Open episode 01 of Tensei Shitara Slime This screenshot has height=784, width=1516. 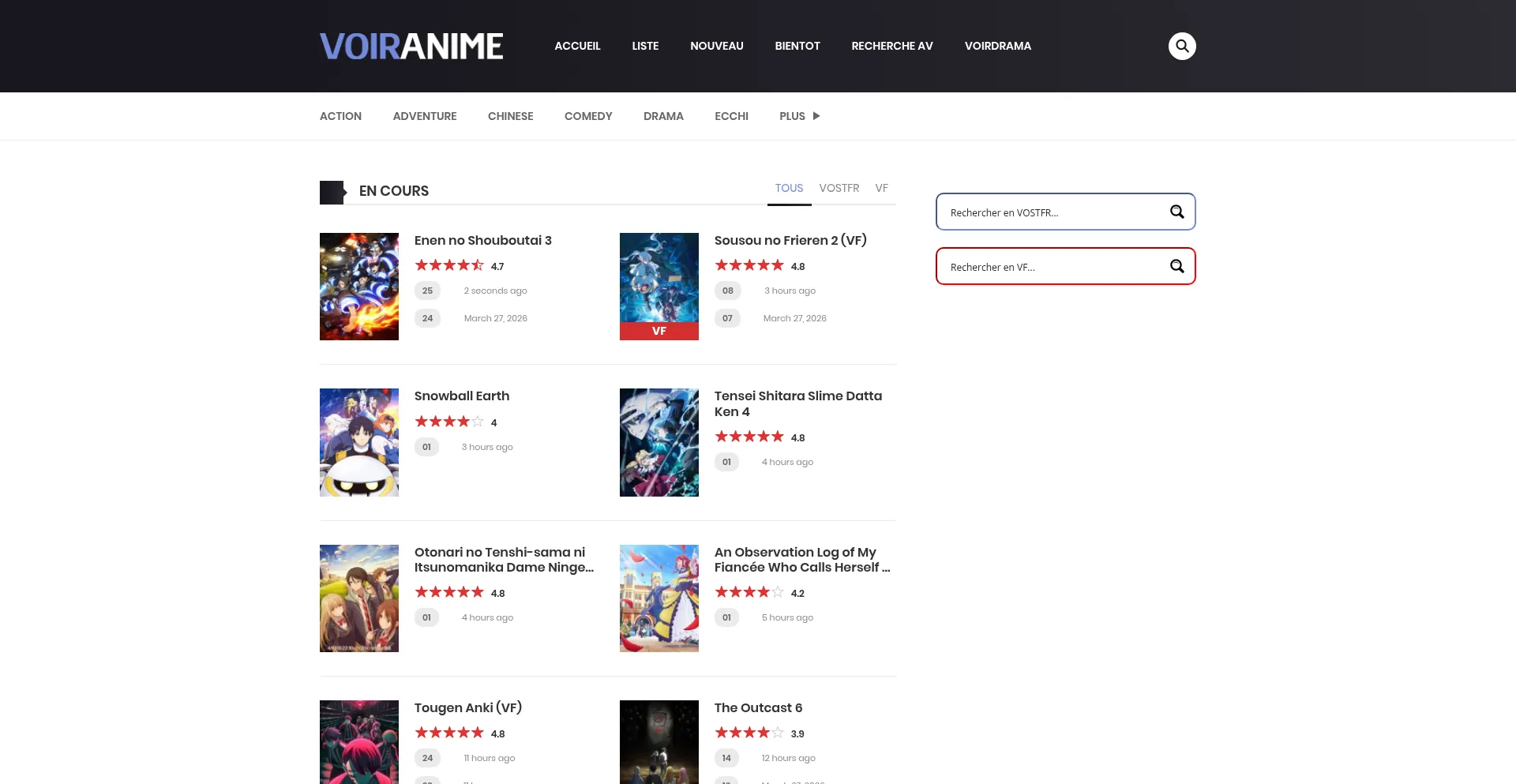(726, 462)
